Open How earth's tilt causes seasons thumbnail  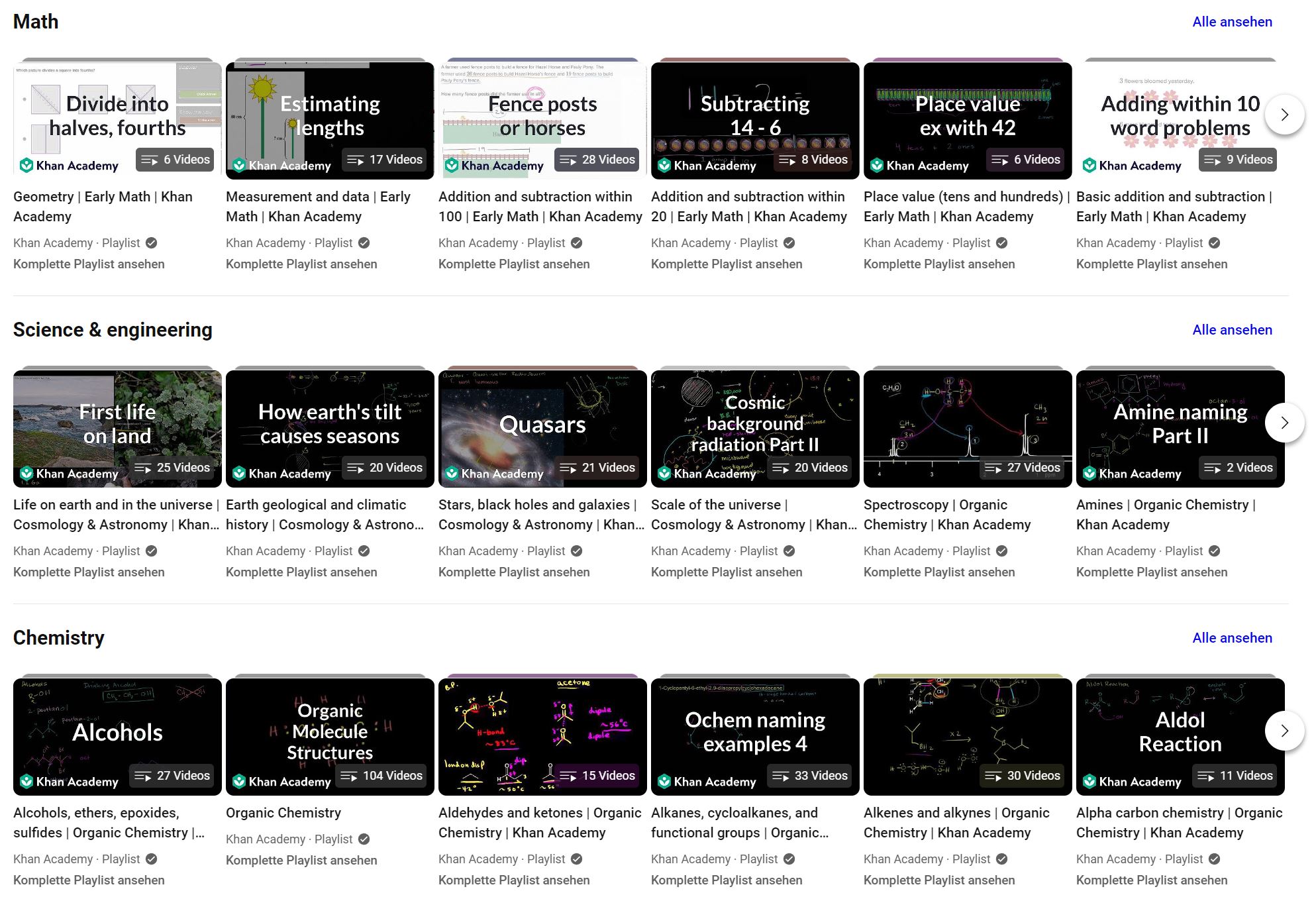[x=330, y=429]
